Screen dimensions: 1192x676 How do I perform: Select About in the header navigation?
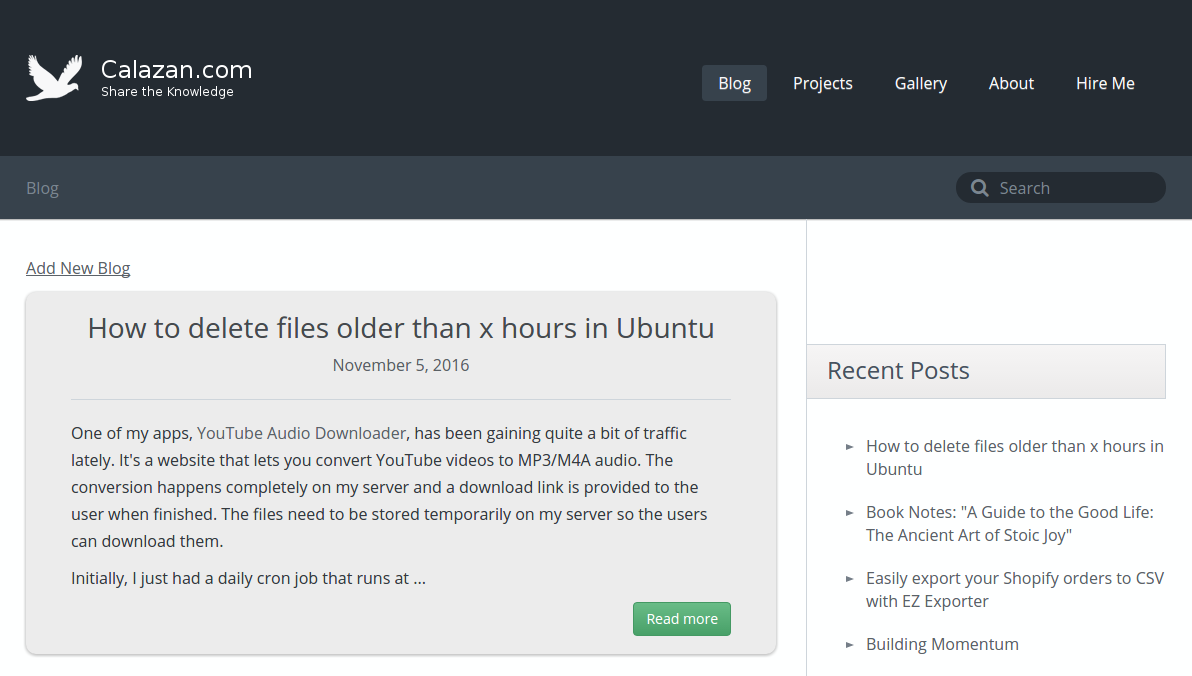click(x=1011, y=83)
